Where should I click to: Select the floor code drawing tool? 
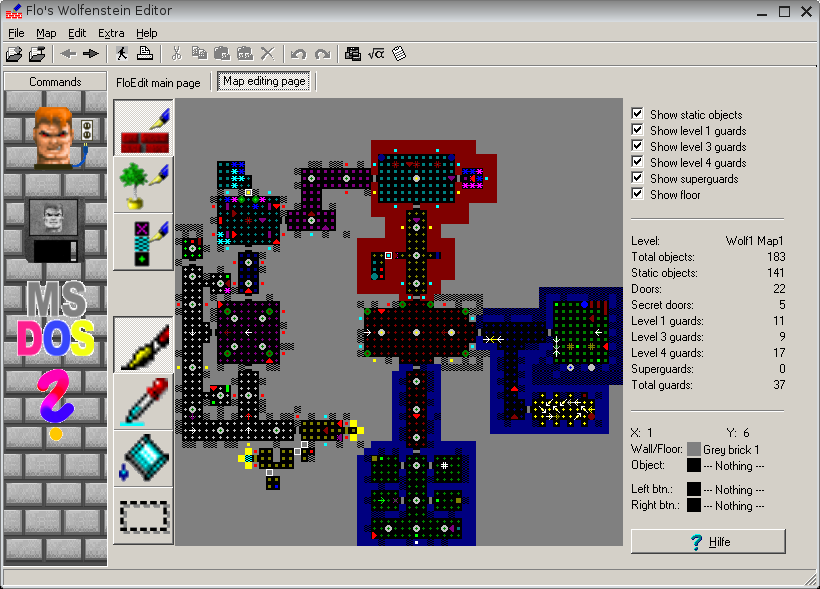click(144, 242)
